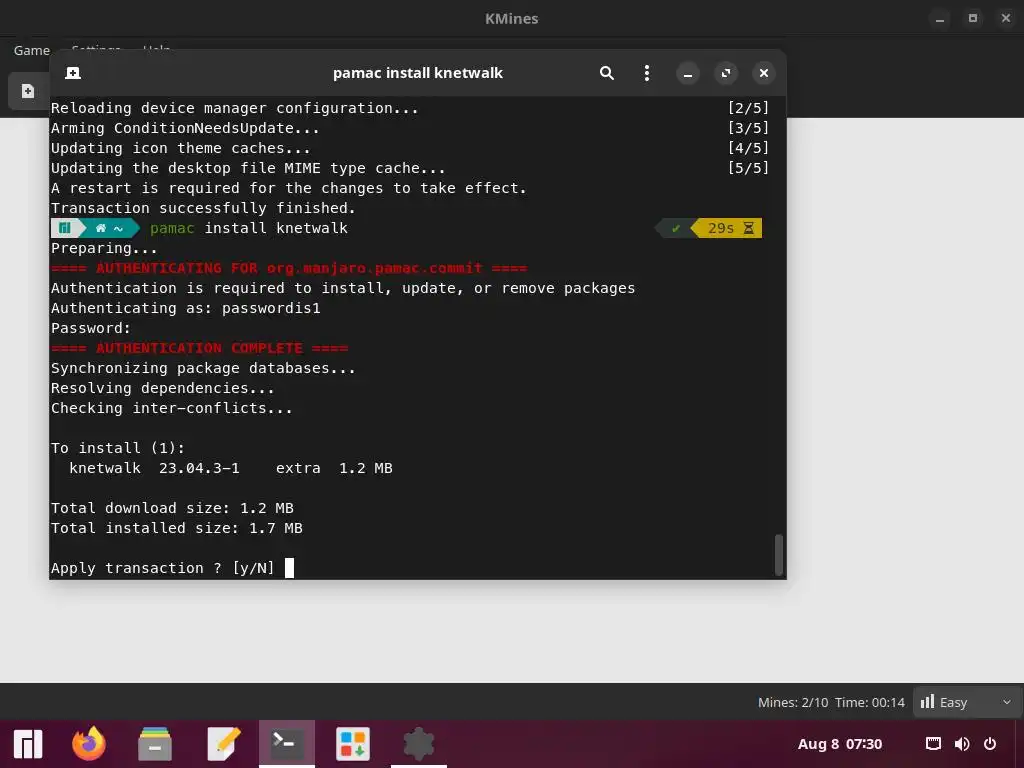This screenshot has width=1024, height=768.
Task: Click the "Apply transaction ? [y/N]" prompt line
Action: click(x=163, y=568)
